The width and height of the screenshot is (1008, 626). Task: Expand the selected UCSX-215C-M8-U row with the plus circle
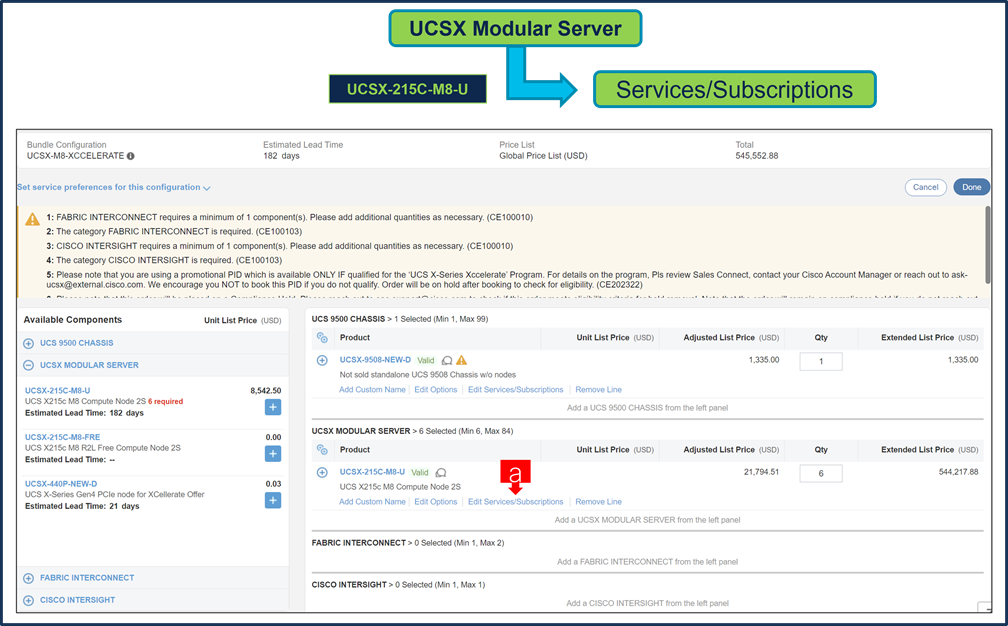click(322, 472)
